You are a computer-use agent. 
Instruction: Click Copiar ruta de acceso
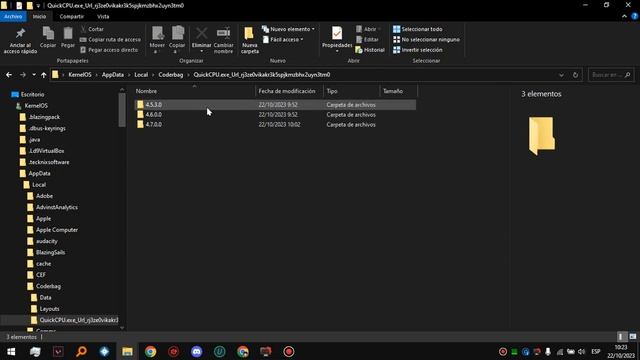[110, 40]
